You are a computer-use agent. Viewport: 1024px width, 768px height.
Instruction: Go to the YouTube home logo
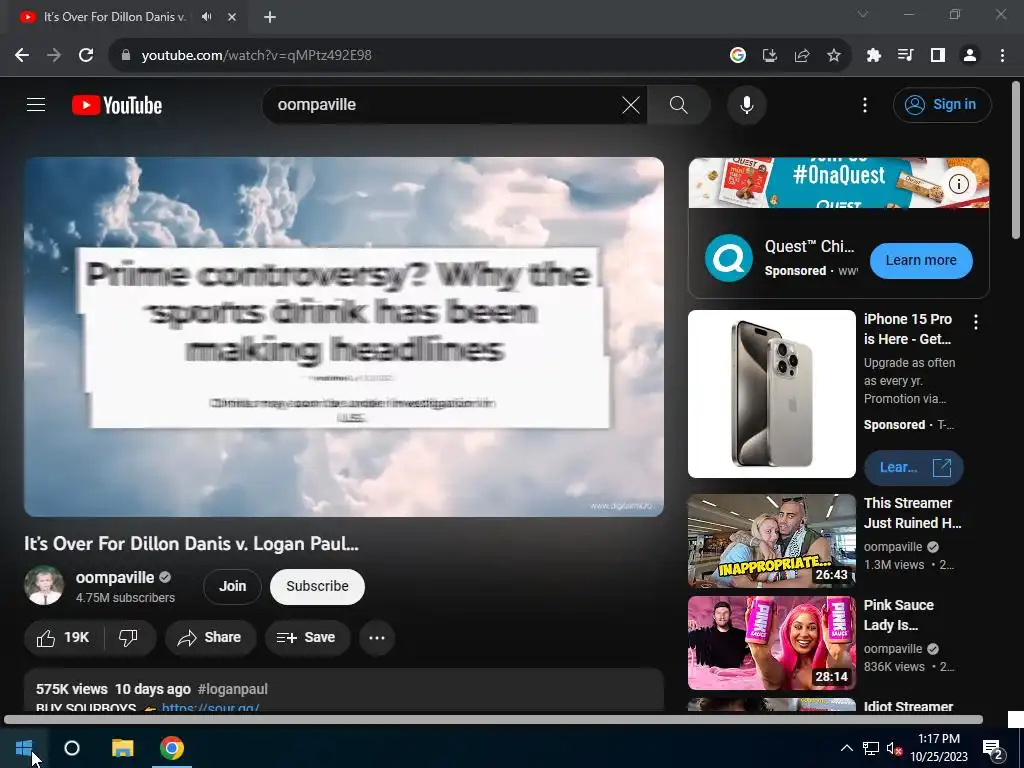(117, 105)
